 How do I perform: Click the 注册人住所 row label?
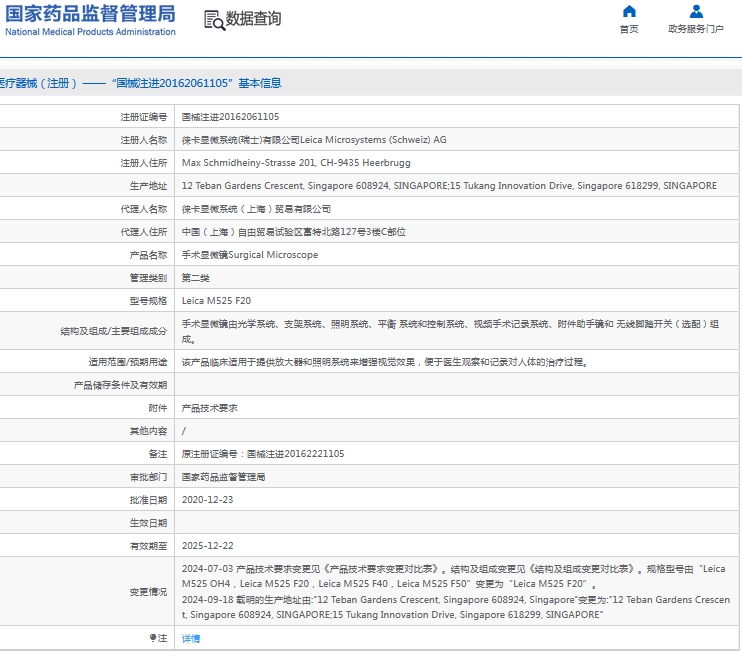(x=144, y=163)
